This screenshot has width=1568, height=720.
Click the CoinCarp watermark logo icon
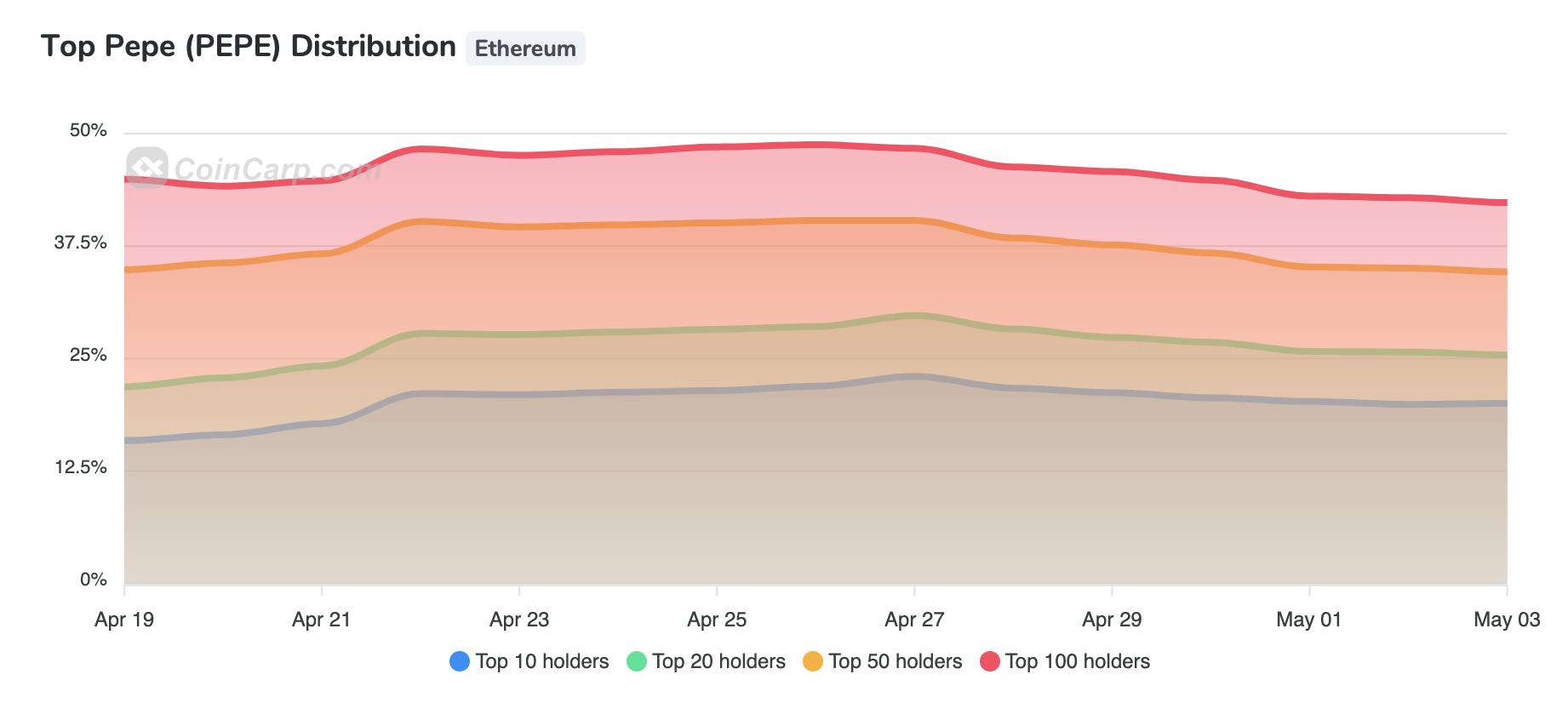[147, 167]
